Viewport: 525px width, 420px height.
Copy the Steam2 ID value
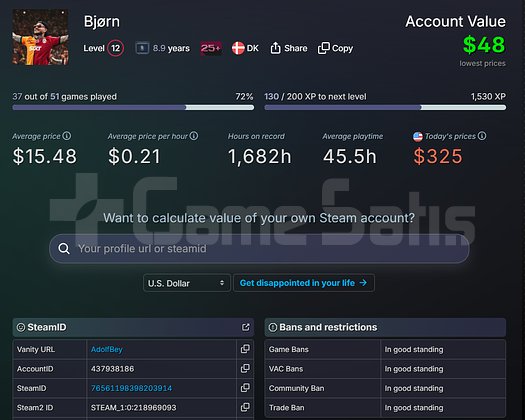pos(245,407)
